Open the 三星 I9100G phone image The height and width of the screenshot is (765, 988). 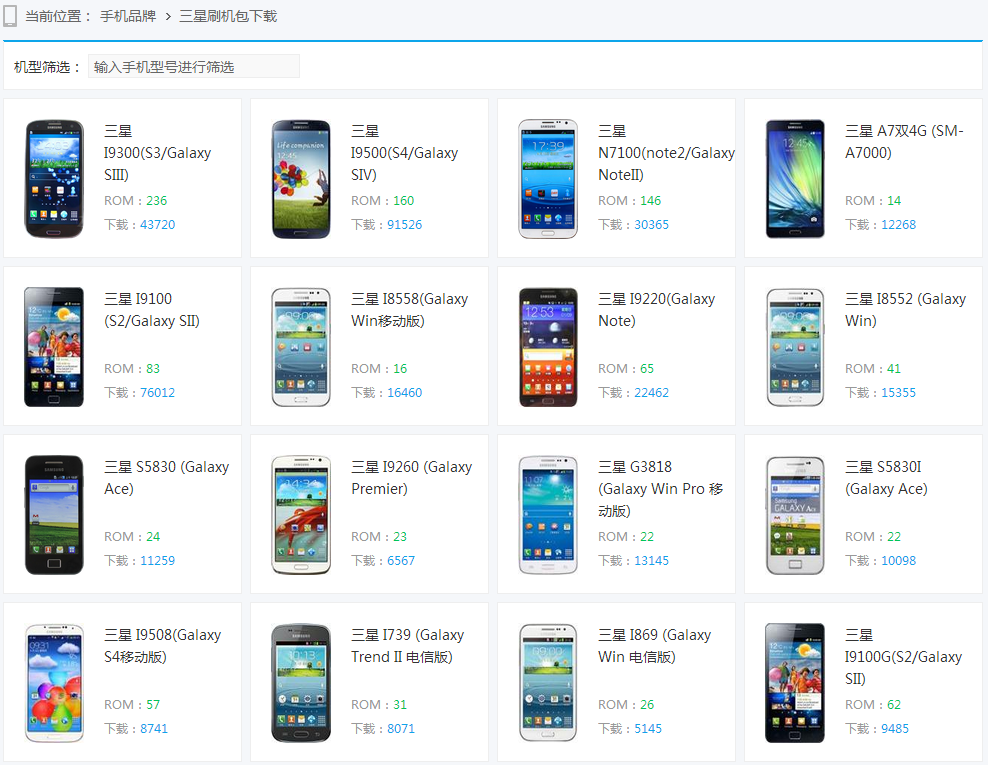pos(795,684)
